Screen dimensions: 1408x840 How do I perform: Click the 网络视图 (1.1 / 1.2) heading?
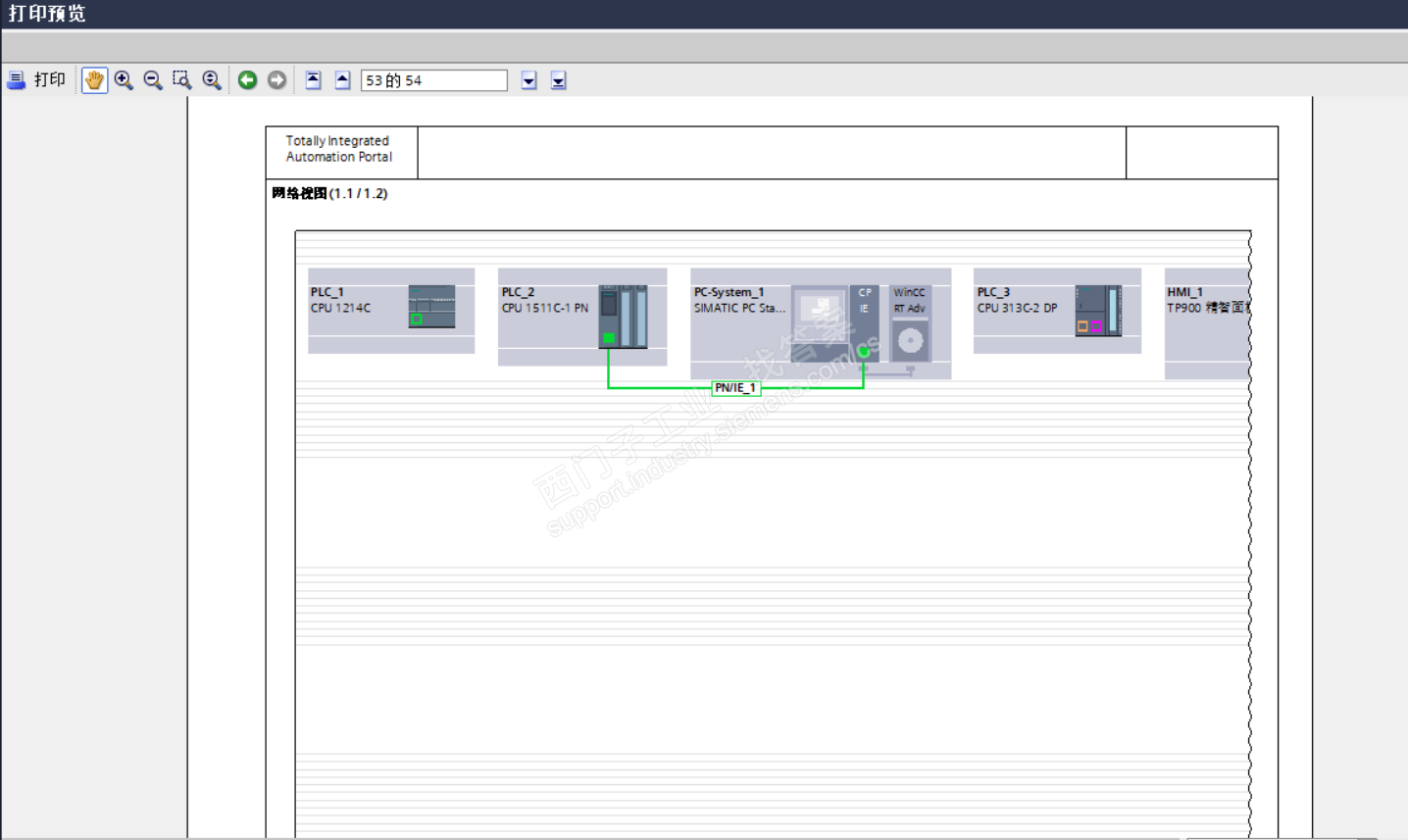pos(329,193)
